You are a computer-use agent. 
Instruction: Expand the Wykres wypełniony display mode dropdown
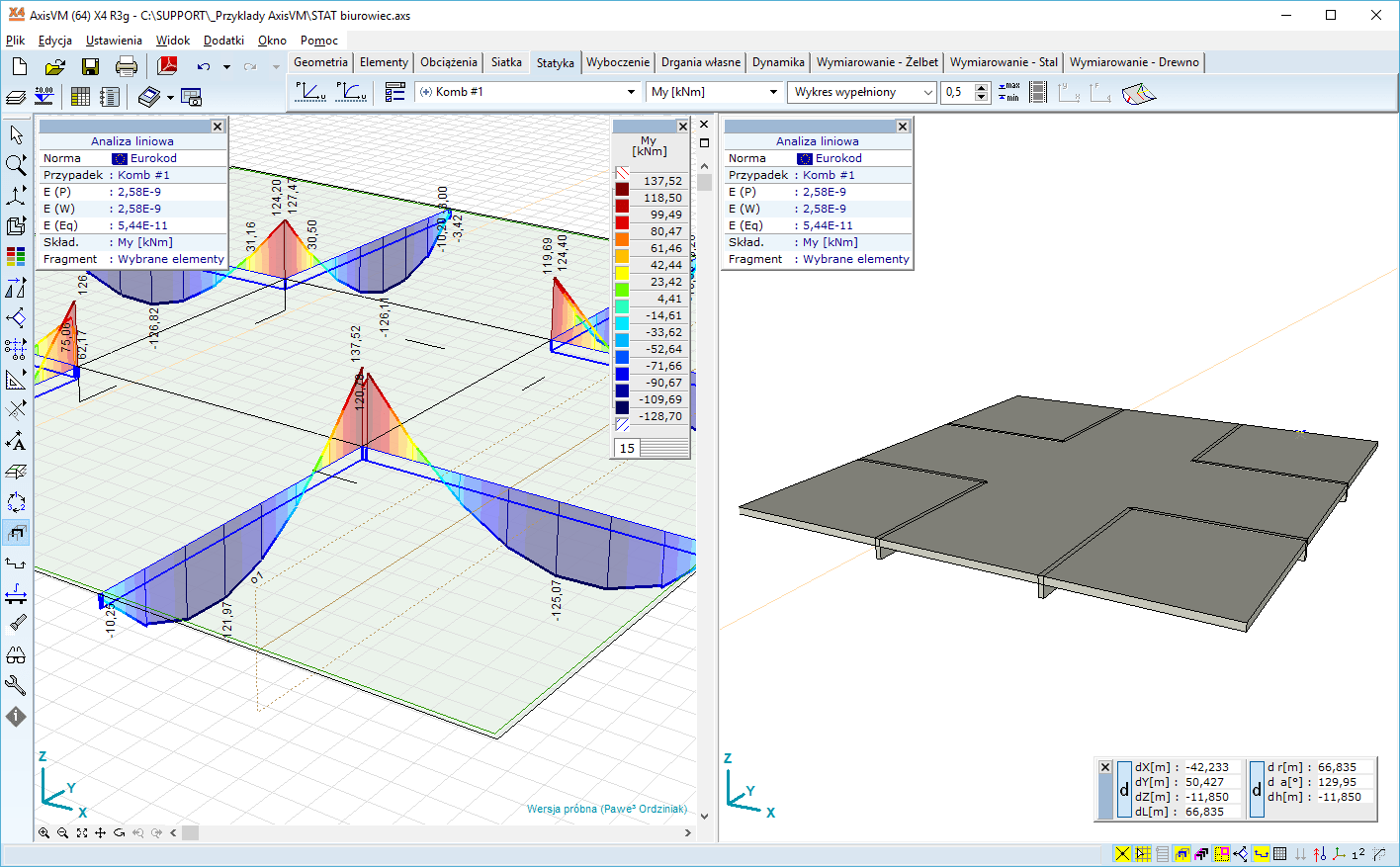coord(927,92)
